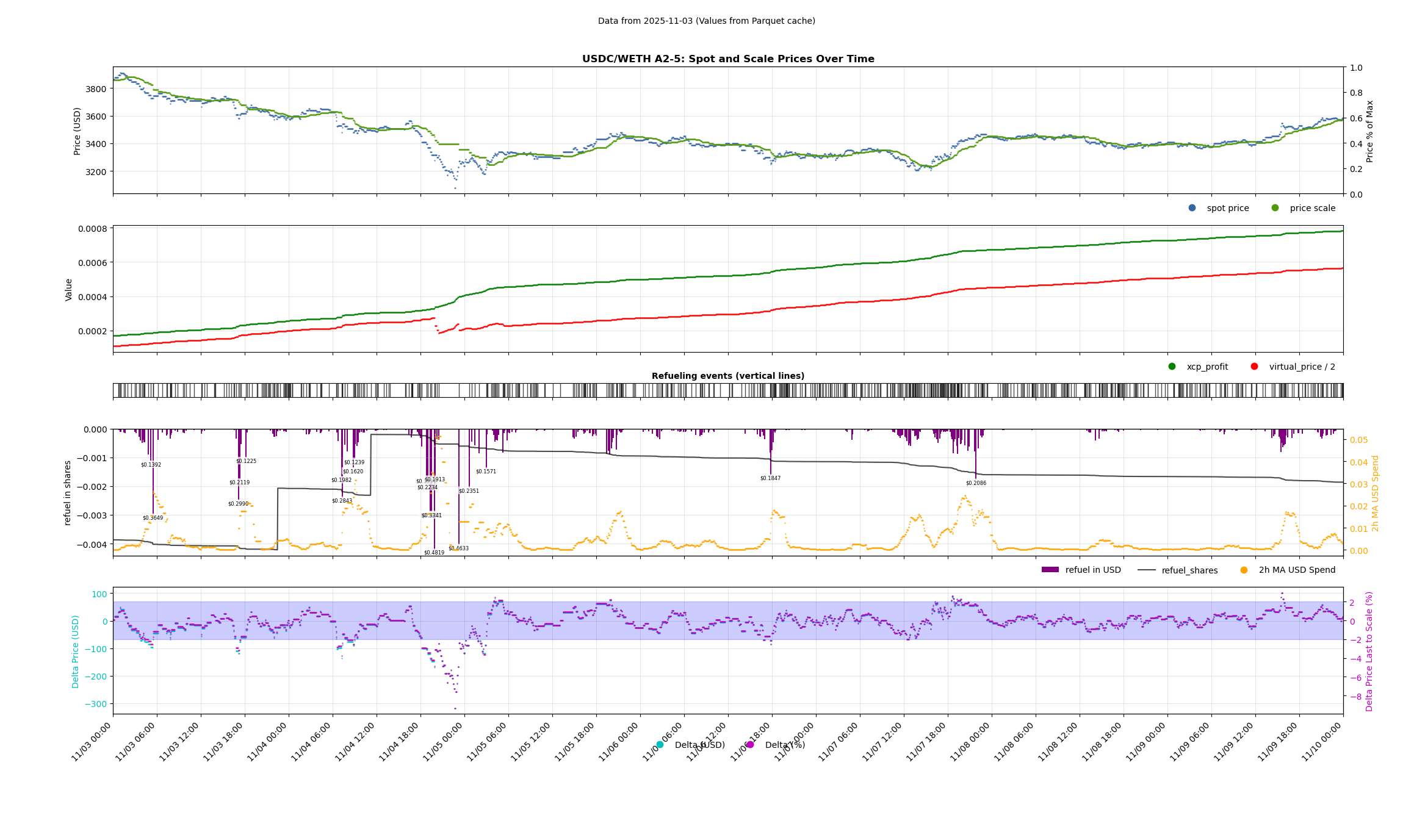Select the red virtual_price / 2 legend dot

tap(1254, 367)
